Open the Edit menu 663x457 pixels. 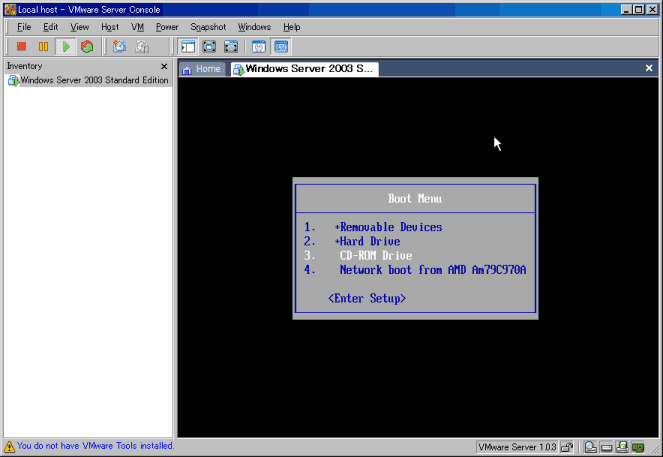click(x=50, y=27)
